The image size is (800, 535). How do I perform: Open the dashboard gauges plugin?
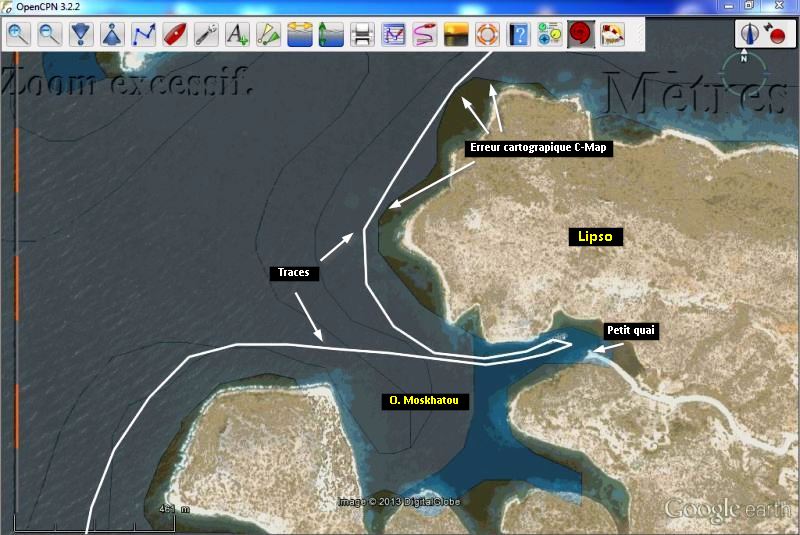548,35
